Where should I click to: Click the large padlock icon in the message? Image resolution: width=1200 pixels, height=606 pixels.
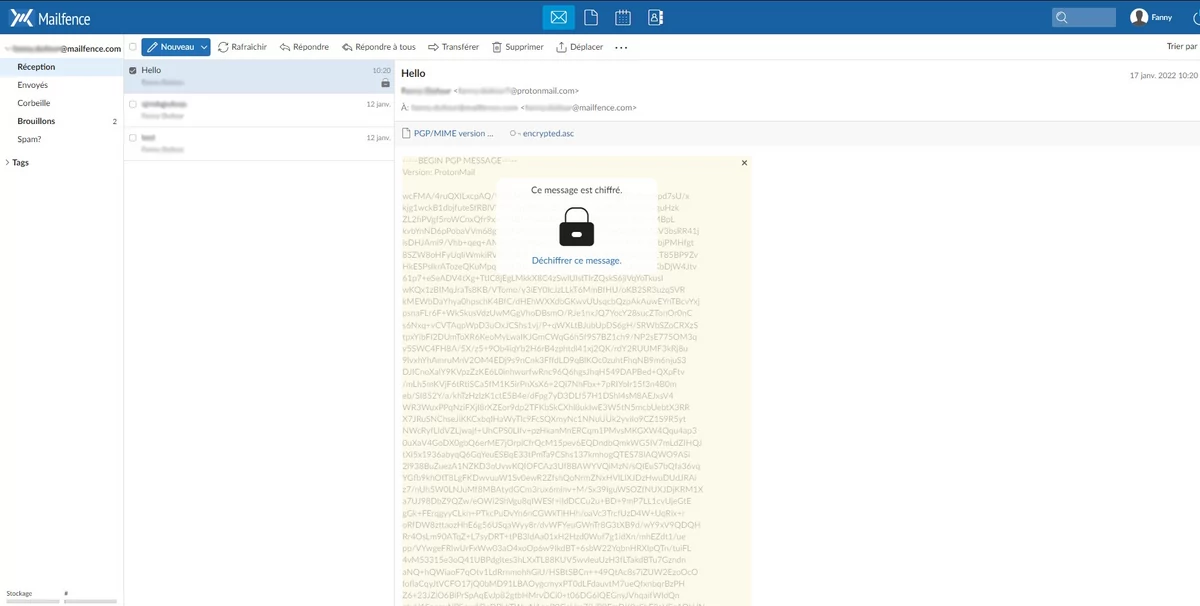(577, 227)
